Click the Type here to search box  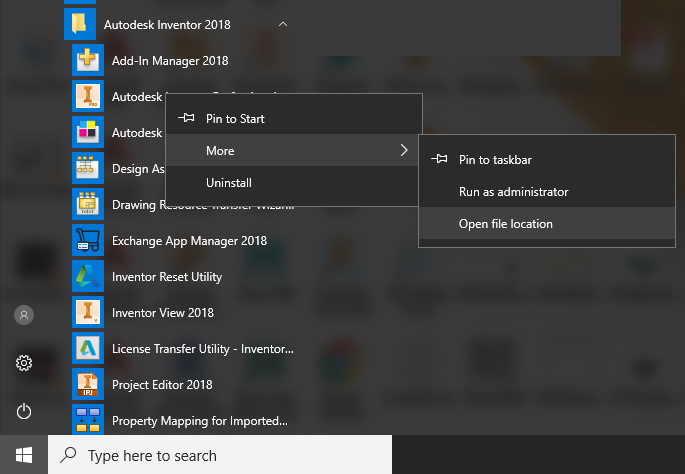click(220, 455)
